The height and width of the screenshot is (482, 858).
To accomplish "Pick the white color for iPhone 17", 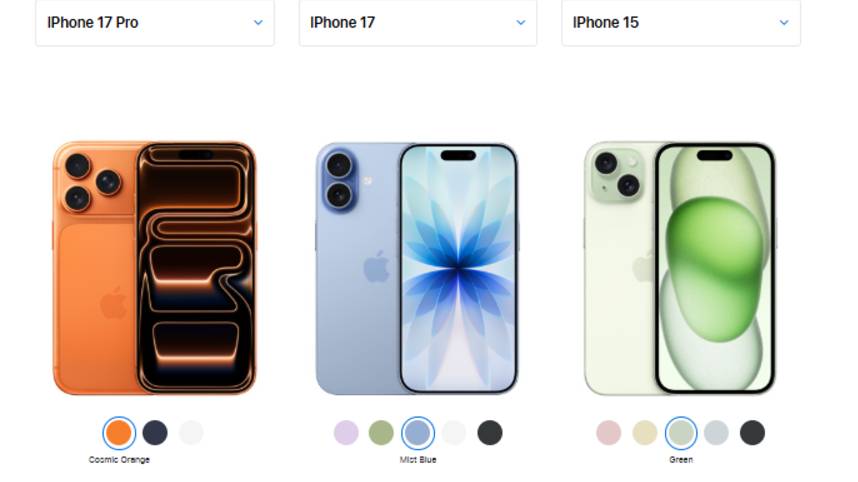I will (454, 433).
